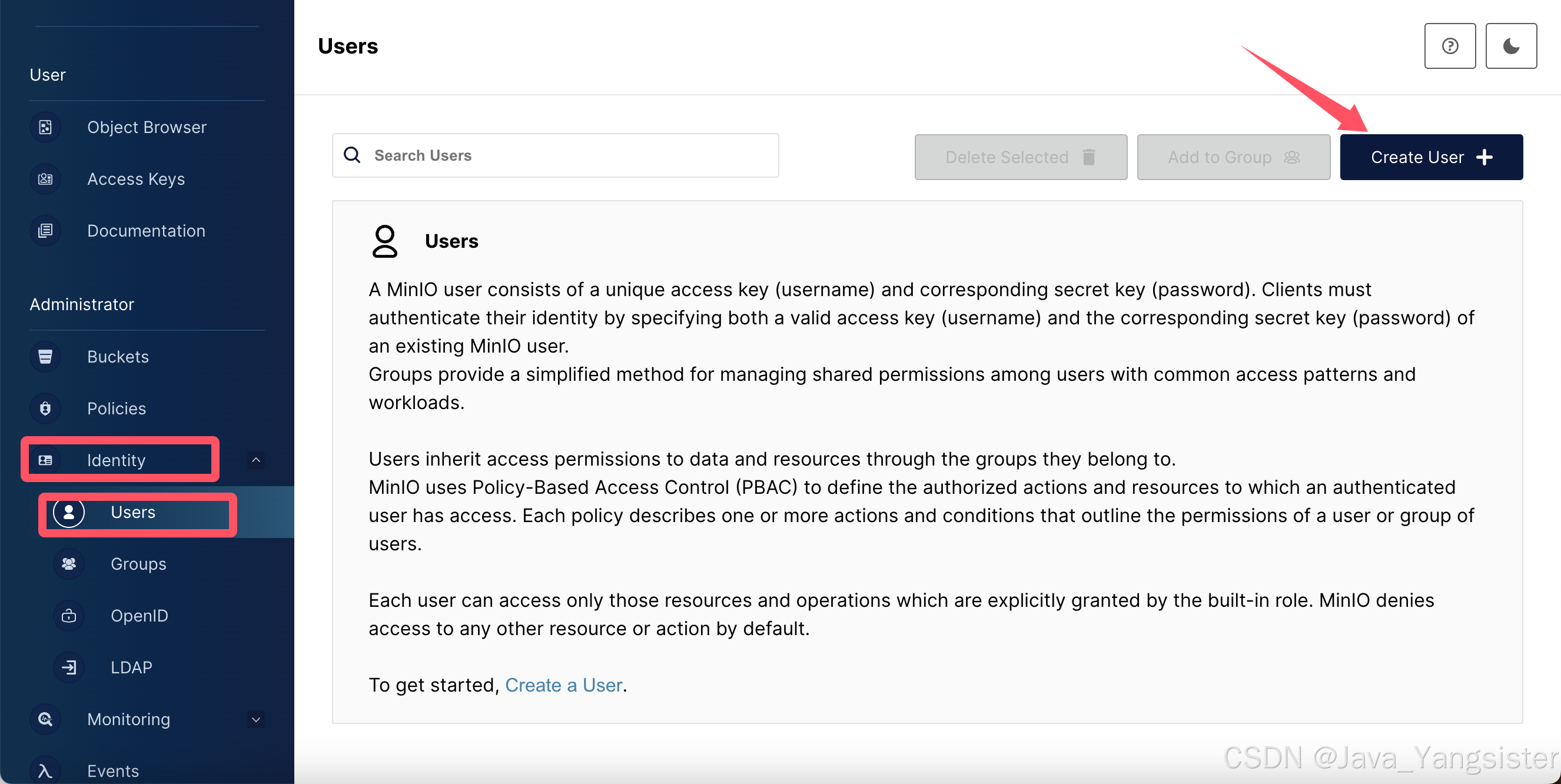This screenshot has height=784, width=1561.
Task: Follow the Create a User link
Action: (563, 685)
